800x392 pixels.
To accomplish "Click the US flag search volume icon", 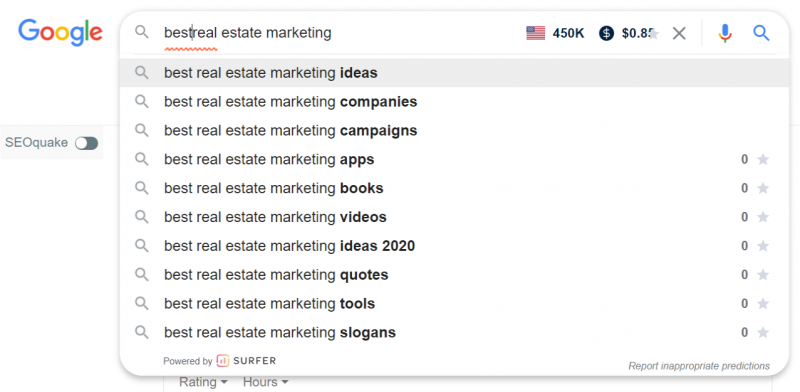I will pyautogui.click(x=536, y=34).
